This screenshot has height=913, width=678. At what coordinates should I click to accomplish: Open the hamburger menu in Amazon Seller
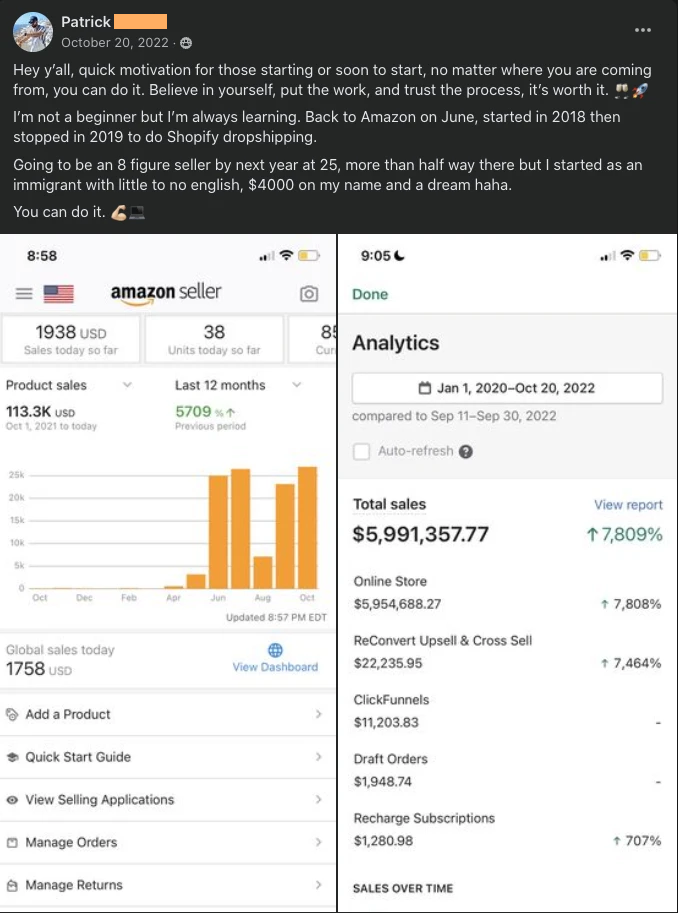24,294
